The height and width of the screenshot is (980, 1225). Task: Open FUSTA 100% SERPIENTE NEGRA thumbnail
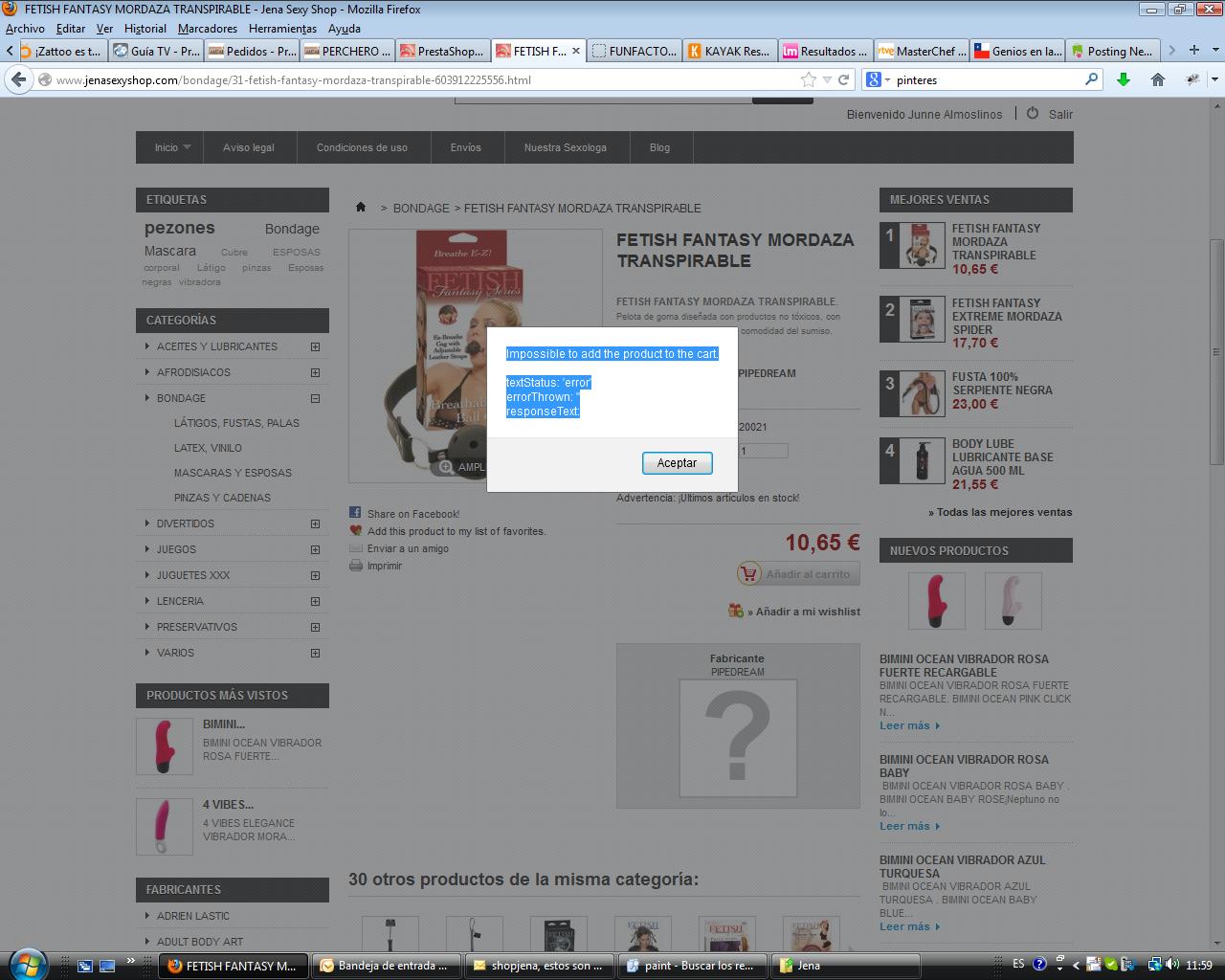[x=923, y=392]
